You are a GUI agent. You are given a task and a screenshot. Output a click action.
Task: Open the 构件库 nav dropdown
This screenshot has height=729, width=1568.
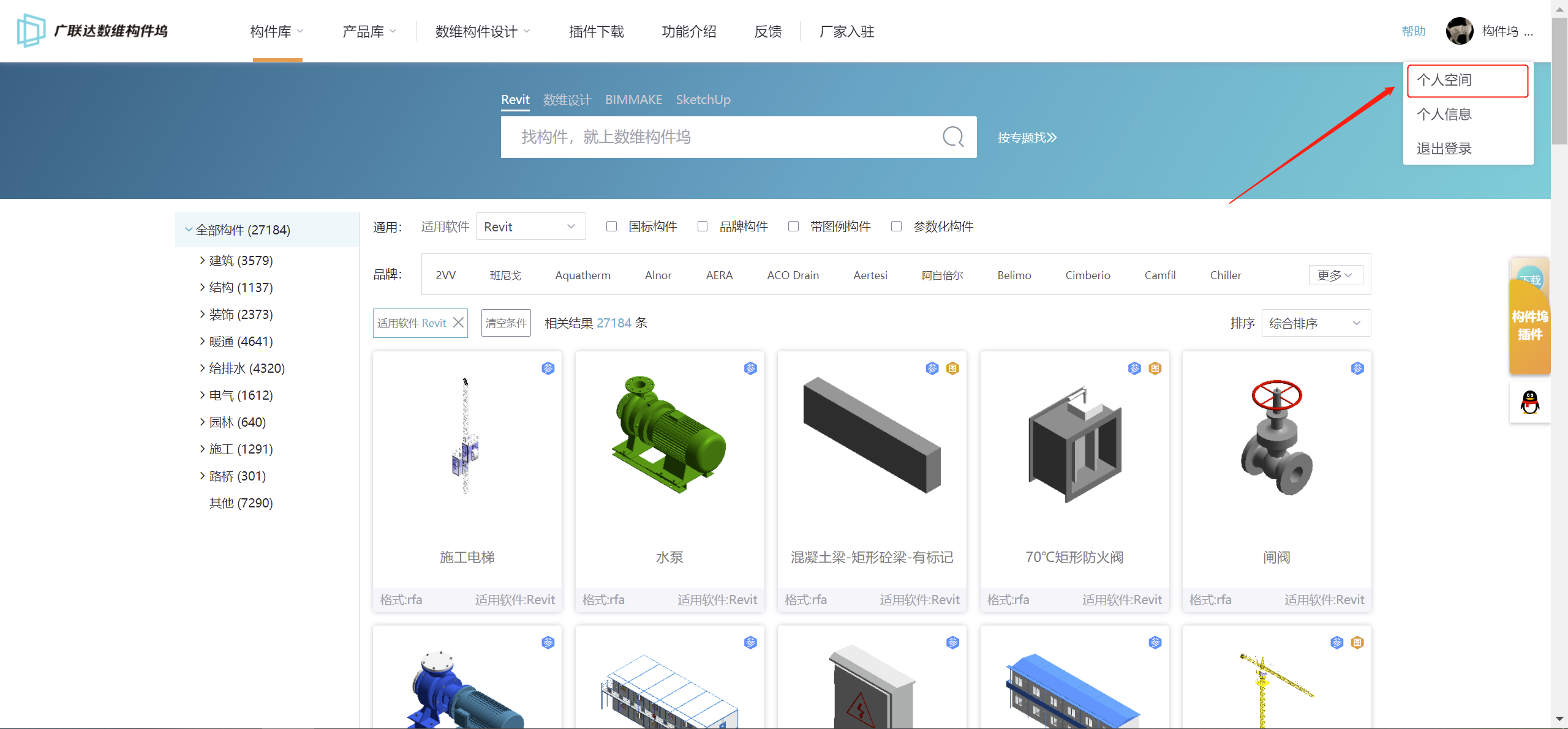(x=277, y=31)
